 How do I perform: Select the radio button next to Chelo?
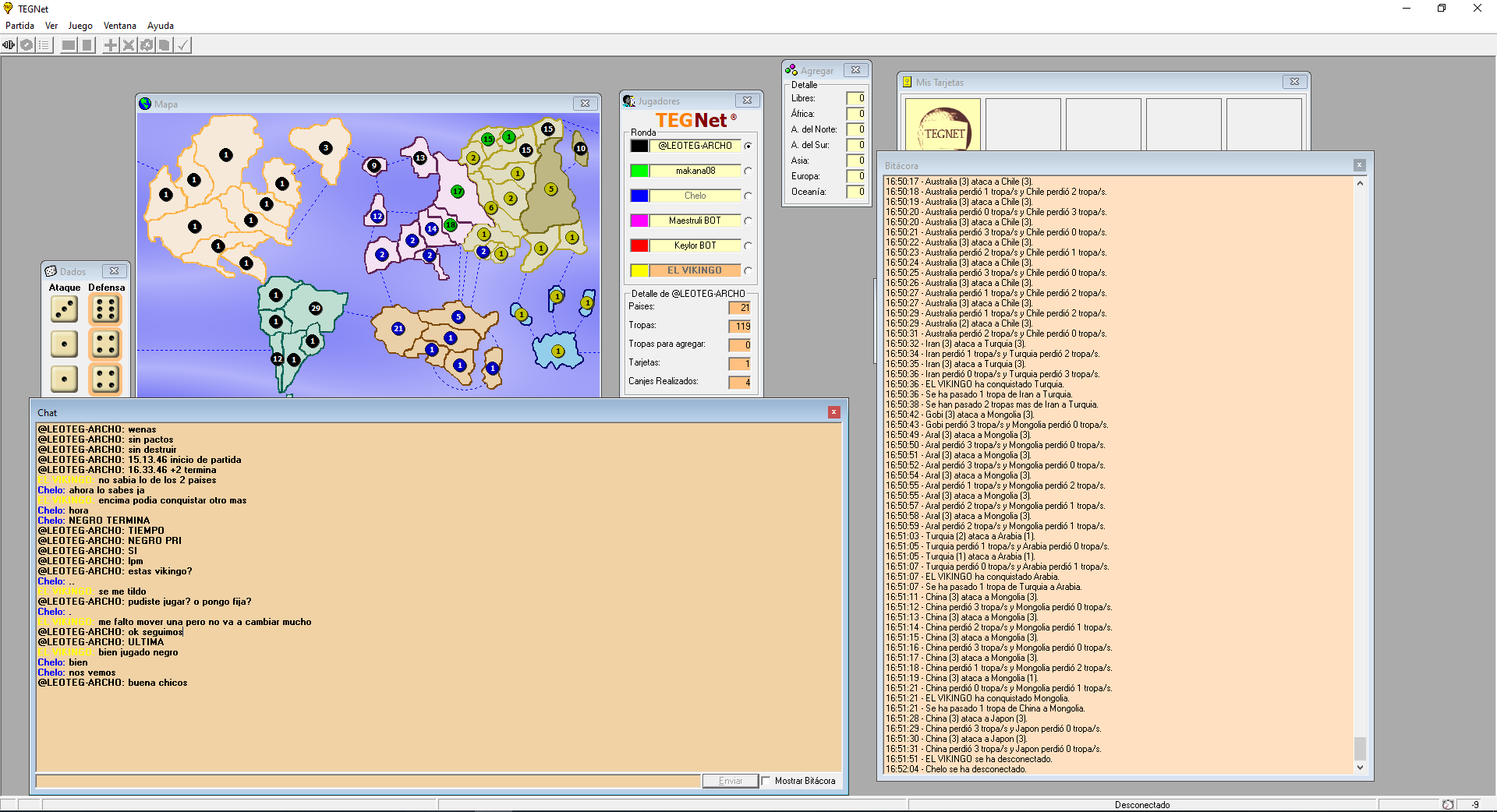pos(748,196)
